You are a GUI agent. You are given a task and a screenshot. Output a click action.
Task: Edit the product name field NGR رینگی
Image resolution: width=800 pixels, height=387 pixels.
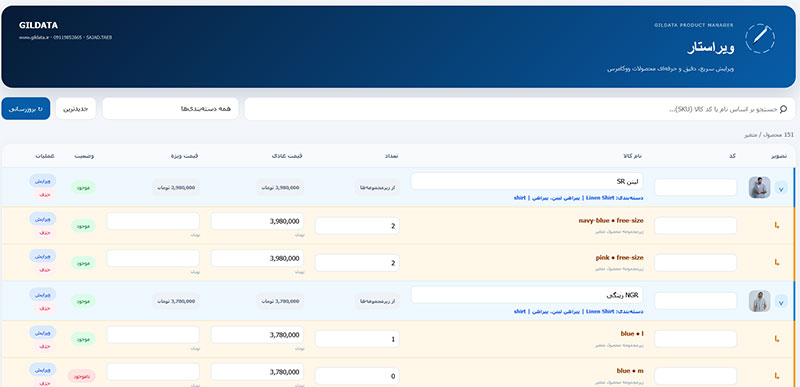click(527, 295)
